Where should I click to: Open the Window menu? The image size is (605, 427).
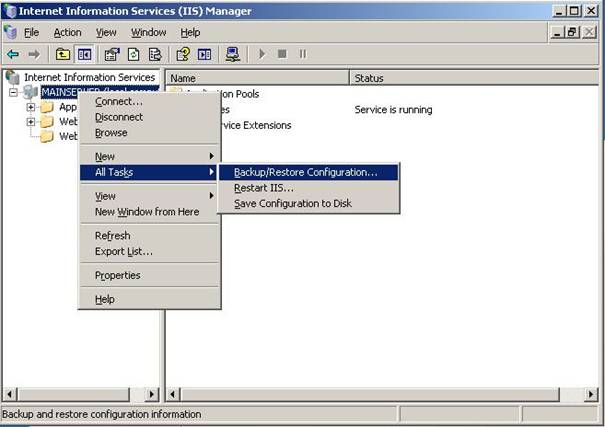(149, 32)
